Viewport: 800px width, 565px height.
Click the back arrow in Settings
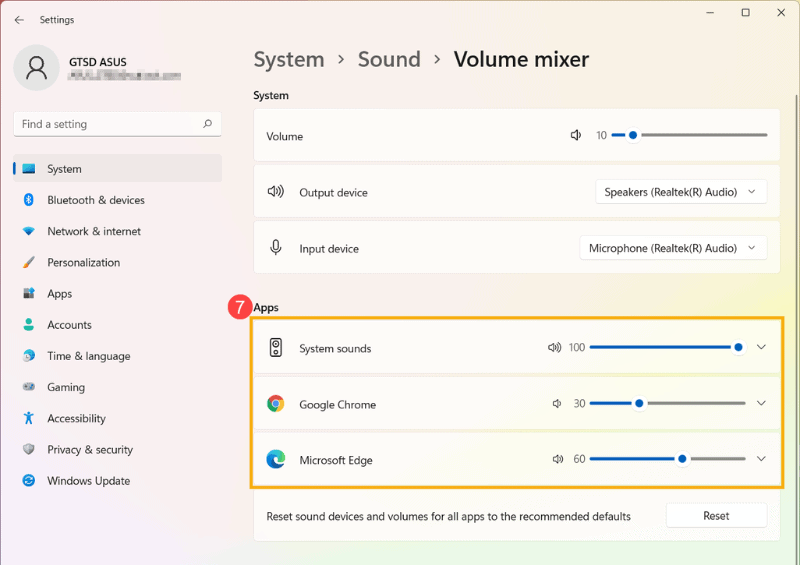[x=19, y=19]
